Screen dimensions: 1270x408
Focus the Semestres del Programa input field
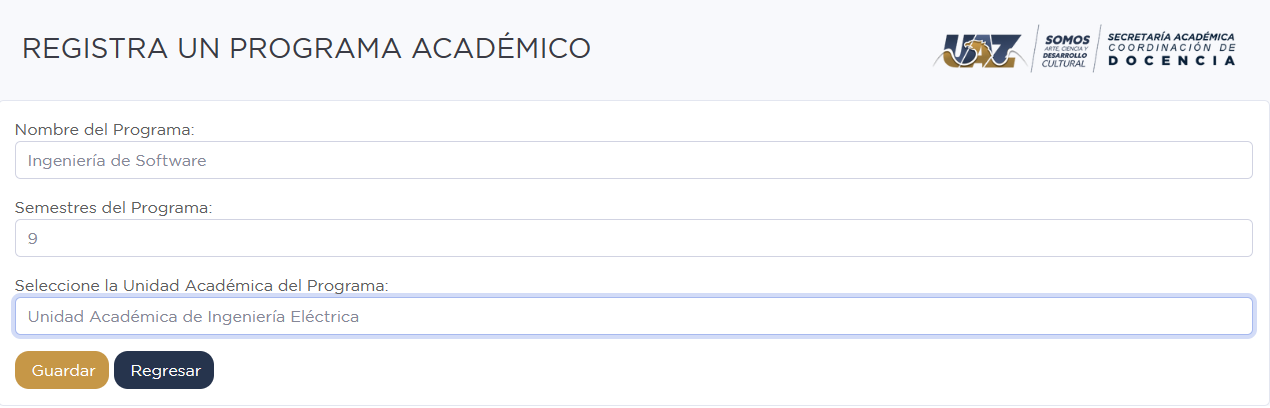click(x=634, y=238)
